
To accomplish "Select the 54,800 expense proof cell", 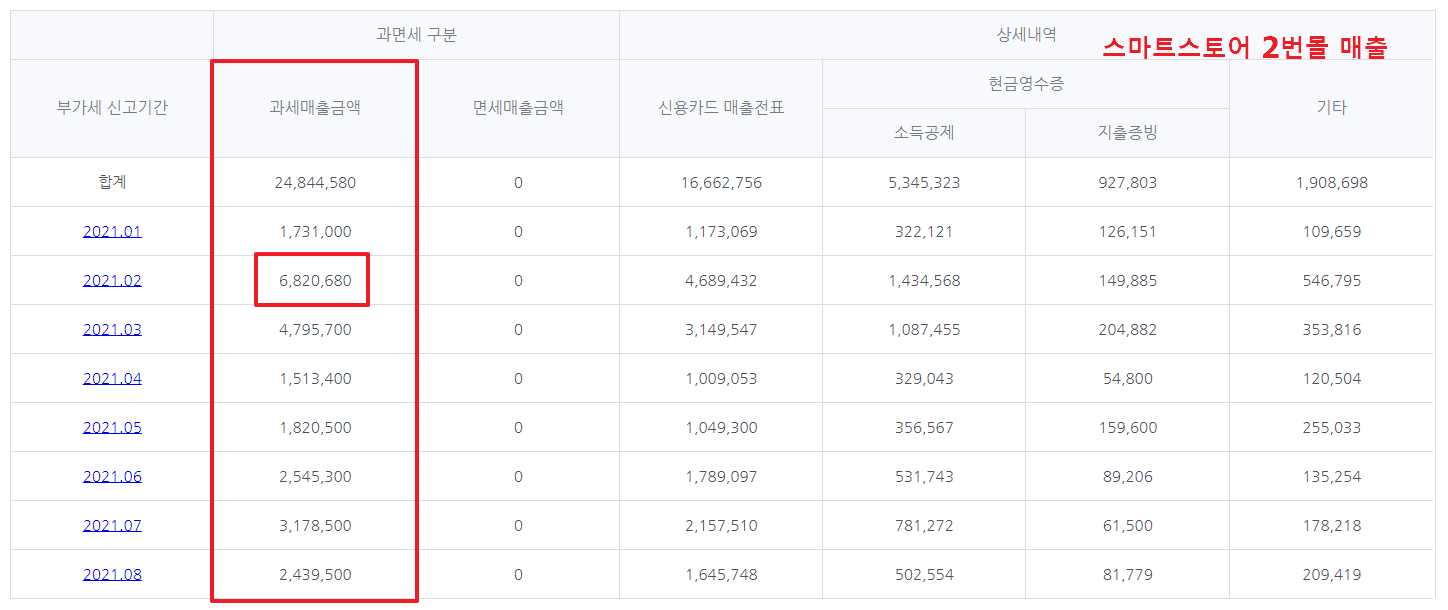I will coord(1127,379).
